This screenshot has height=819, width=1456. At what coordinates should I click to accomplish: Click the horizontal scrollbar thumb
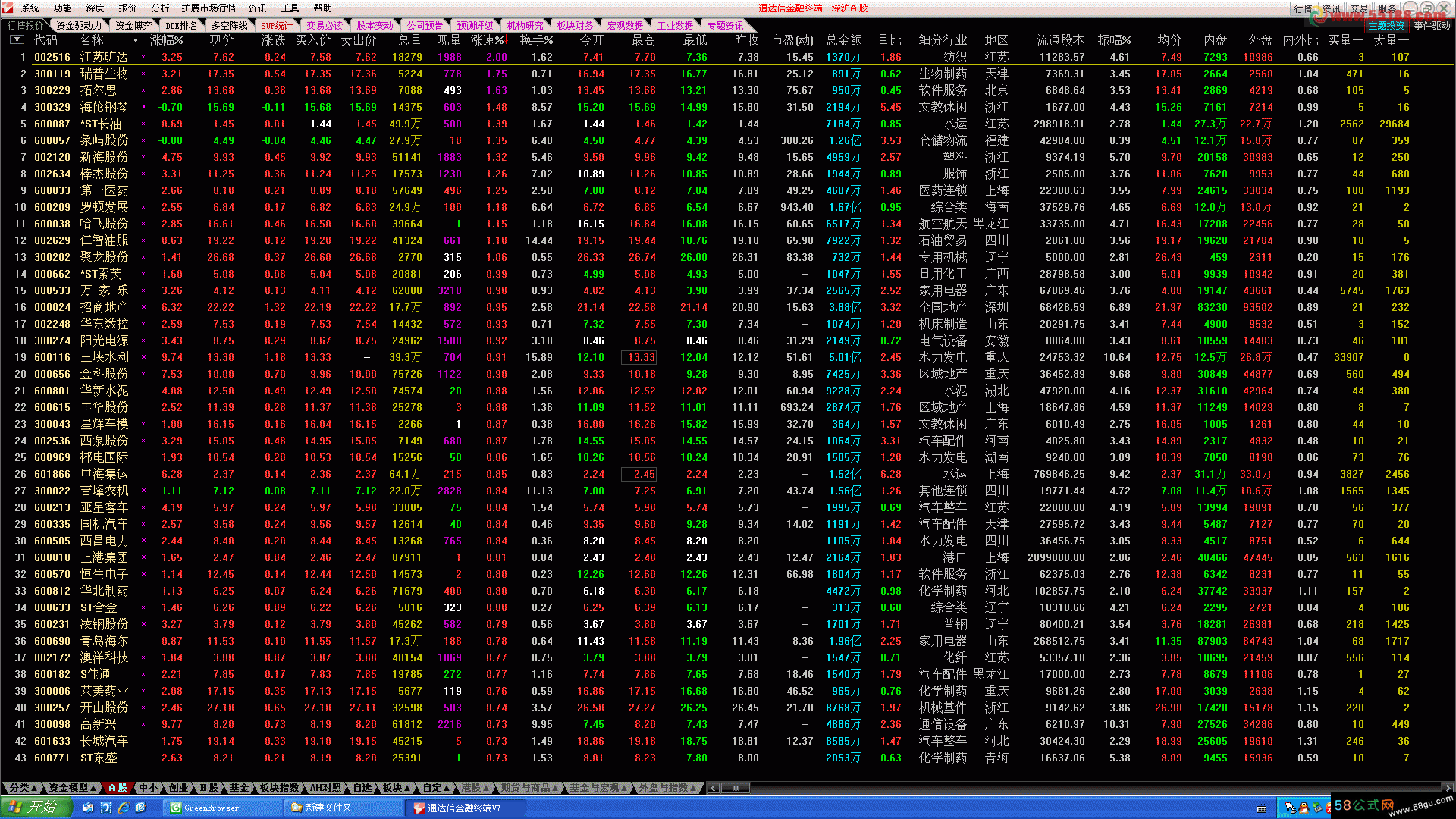(735, 788)
